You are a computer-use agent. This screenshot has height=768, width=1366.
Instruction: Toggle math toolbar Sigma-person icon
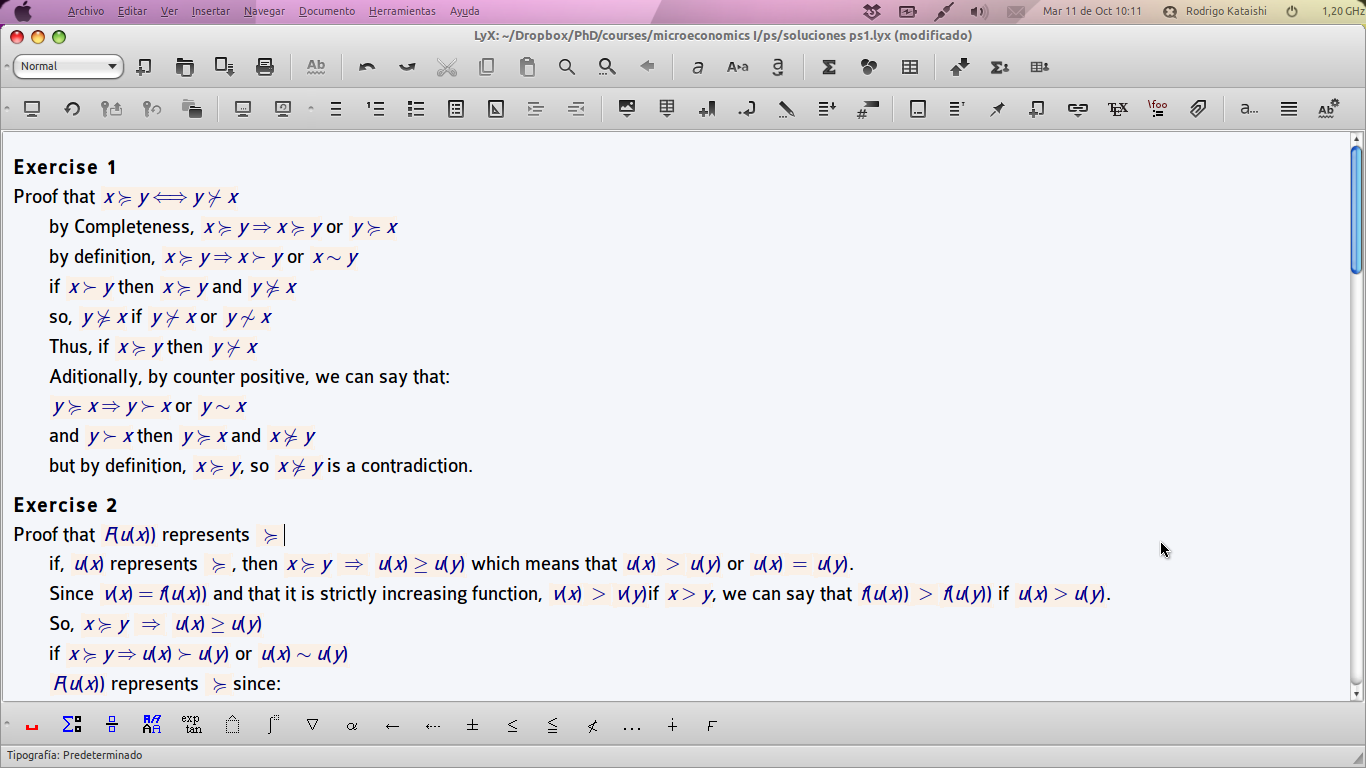[1000, 67]
